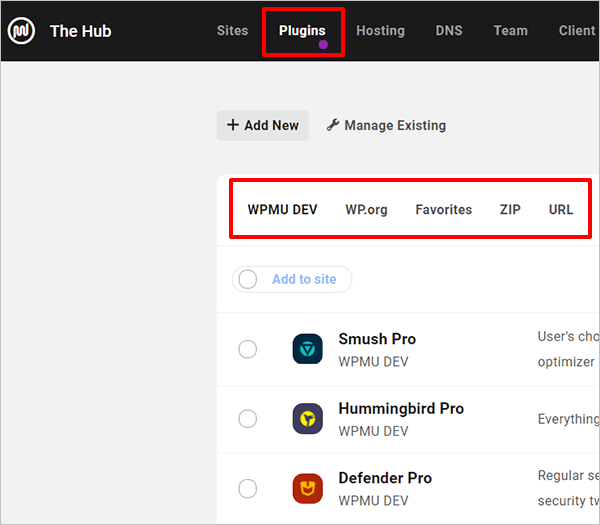This screenshot has height=525, width=600.
Task: Select the URL tab
Action: click(561, 210)
